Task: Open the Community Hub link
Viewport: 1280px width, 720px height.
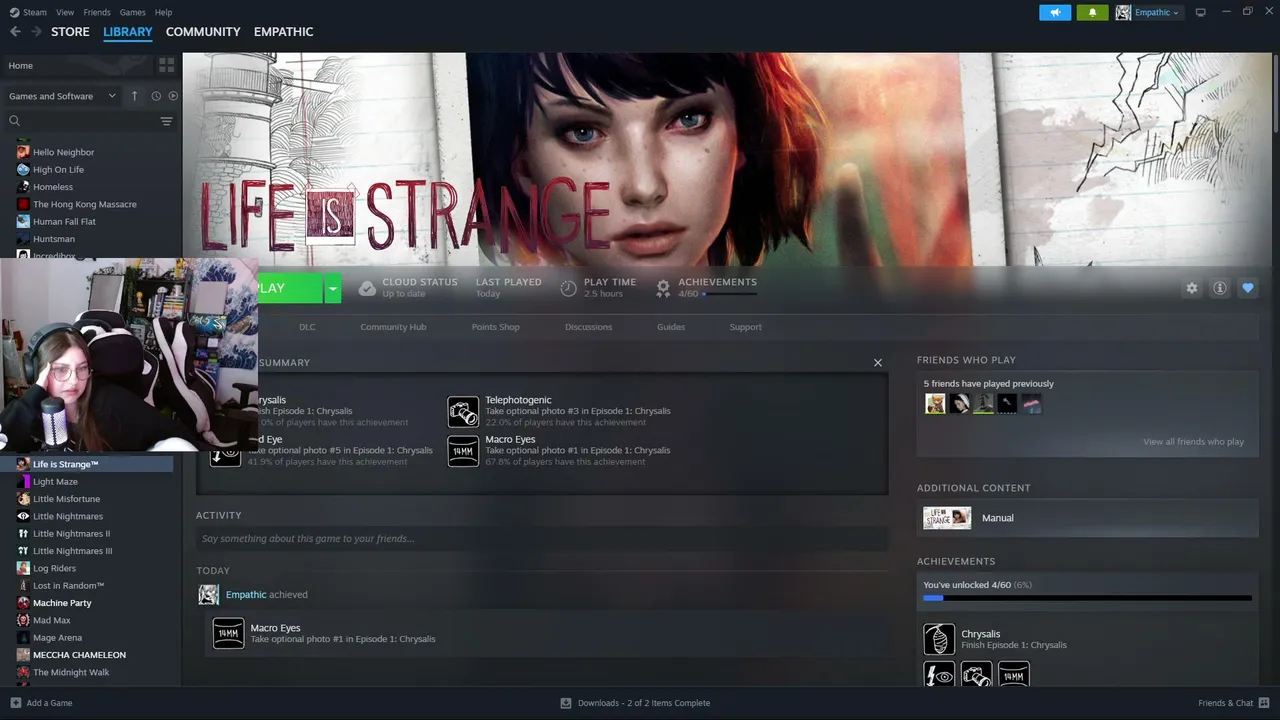Action: 393,327
